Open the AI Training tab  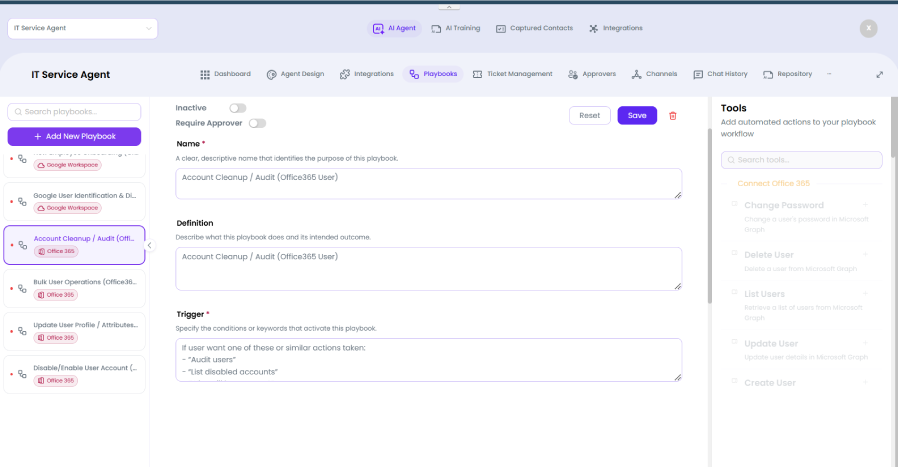tap(456, 28)
